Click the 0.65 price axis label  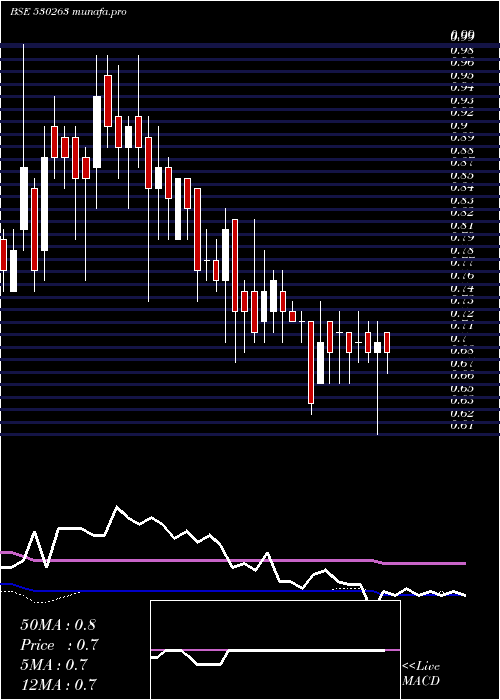tap(462, 388)
